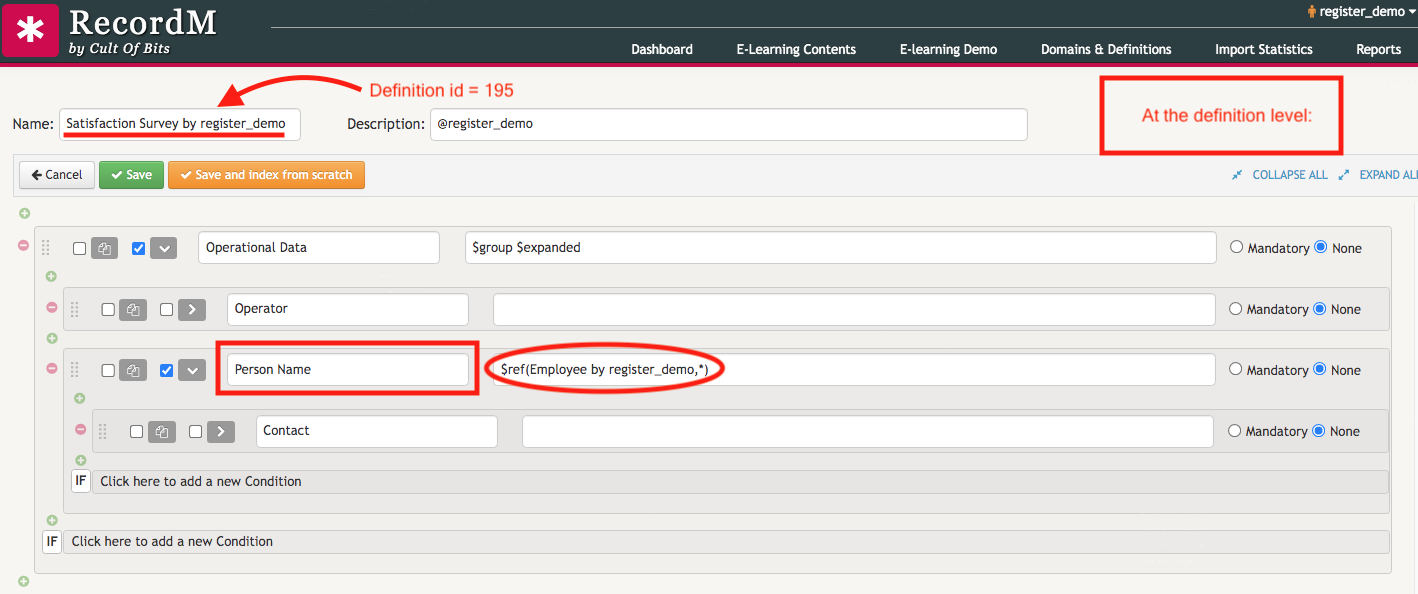Image resolution: width=1418 pixels, height=594 pixels.
Task: Open the register_demo user menu
Action: (1361, 11)
